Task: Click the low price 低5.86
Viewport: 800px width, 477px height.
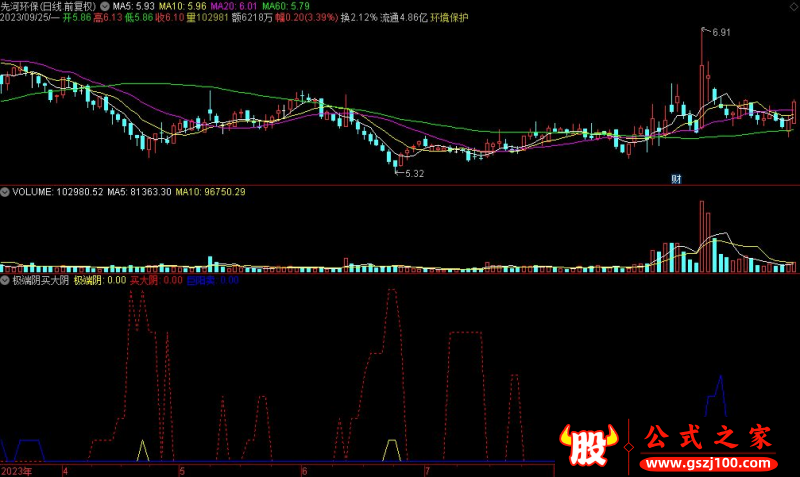Action: tap(139, 18)
